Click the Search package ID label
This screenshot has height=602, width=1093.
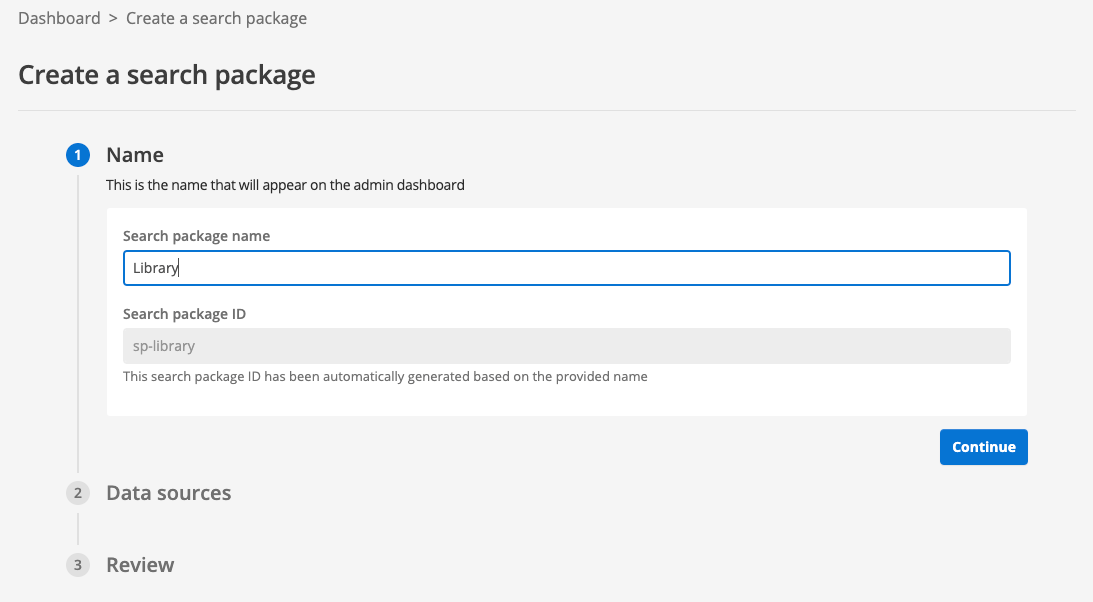[184, 314]
